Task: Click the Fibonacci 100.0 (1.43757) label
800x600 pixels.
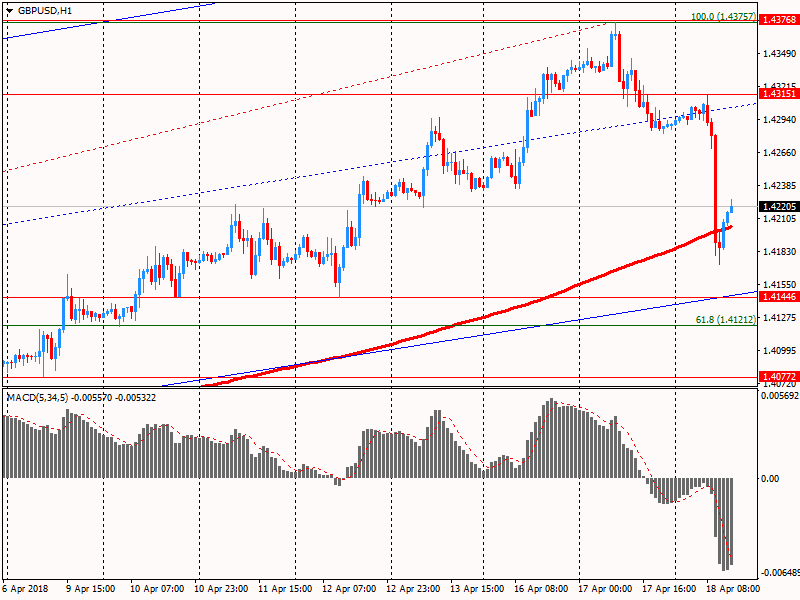Action: [x=723, y=16]
